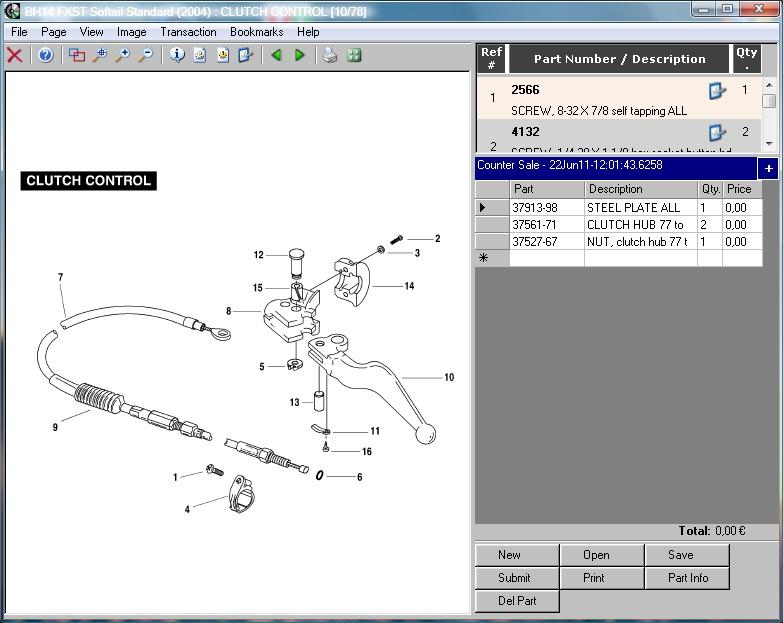Viewport: 783px width, 623px height.
Task: Click the STEEL PLATE ALL description cell
Action: click(x=641, y=208)
